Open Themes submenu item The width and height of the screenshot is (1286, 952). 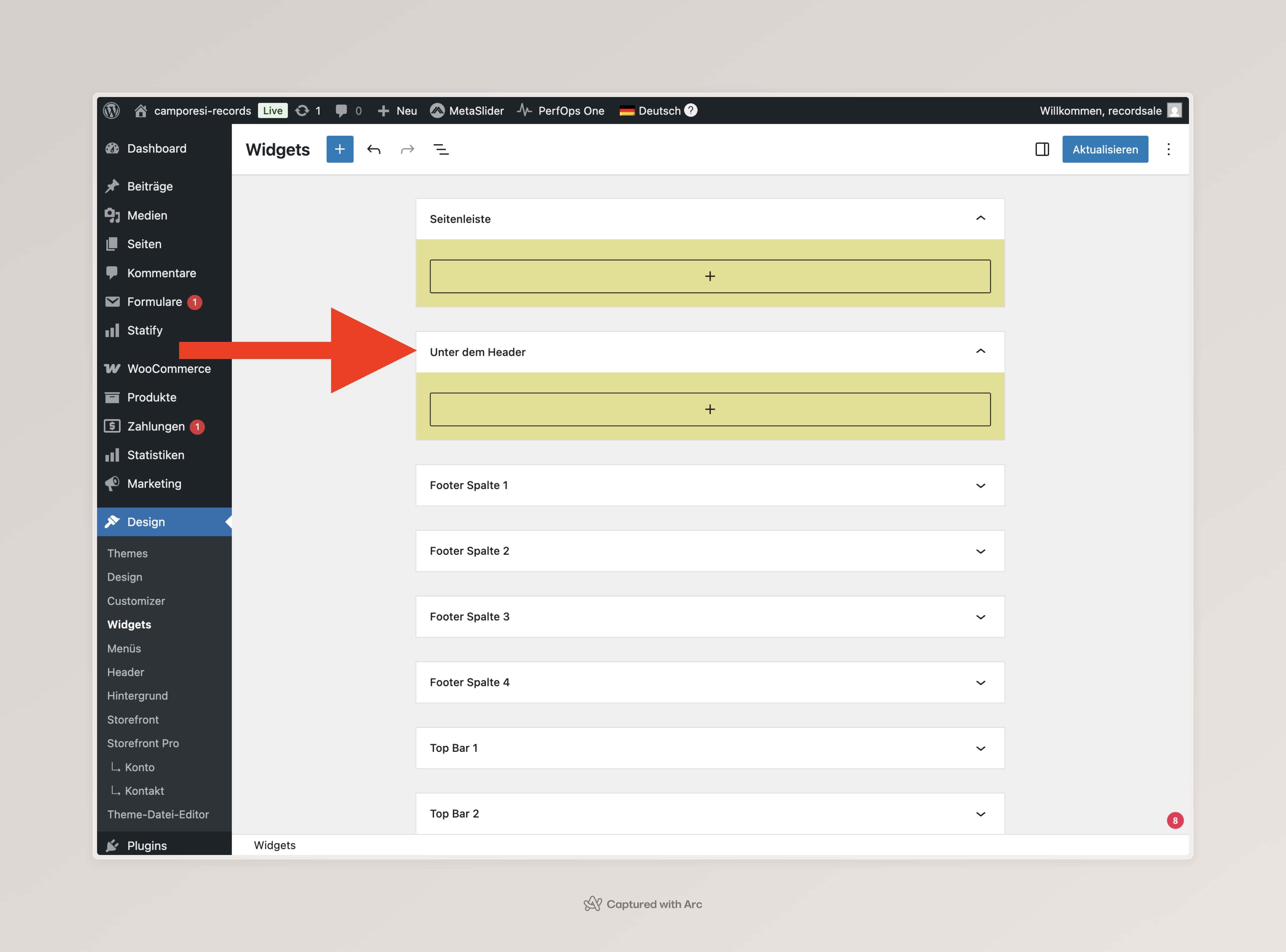pos(127,553)
